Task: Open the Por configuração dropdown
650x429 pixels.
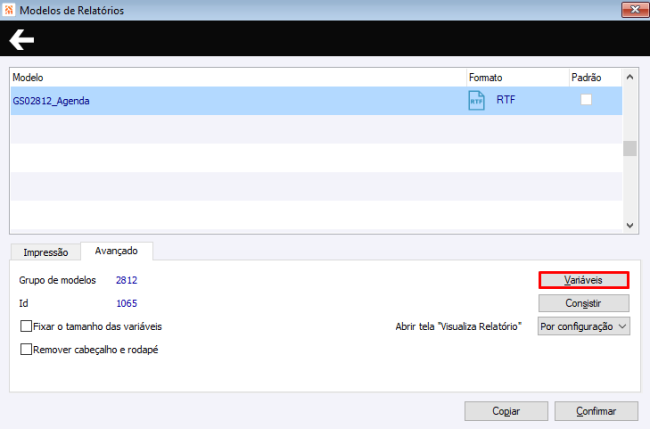Action: (x=584, y=326)
